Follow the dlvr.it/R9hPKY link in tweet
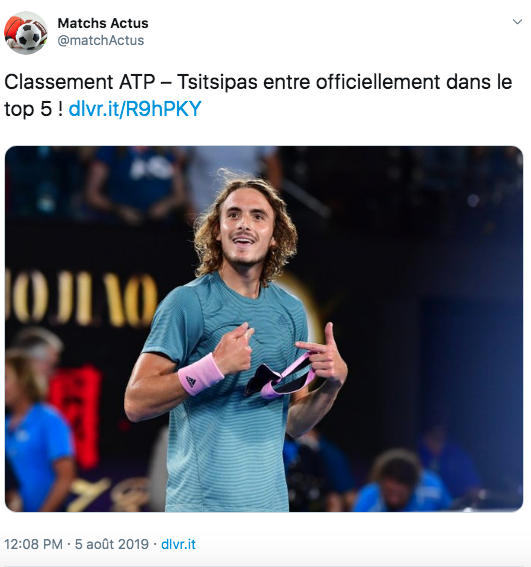The width and height of the screenshot is (531, 567). click(135, 108)
